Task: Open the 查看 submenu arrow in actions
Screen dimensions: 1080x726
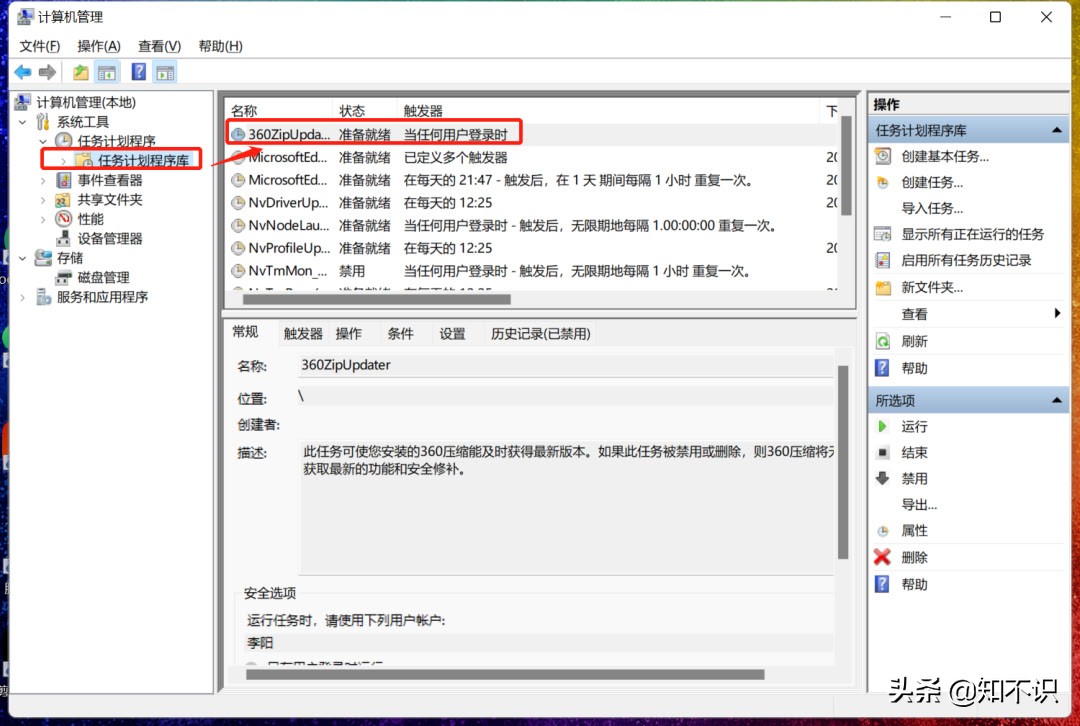Action: (1057, 313)
